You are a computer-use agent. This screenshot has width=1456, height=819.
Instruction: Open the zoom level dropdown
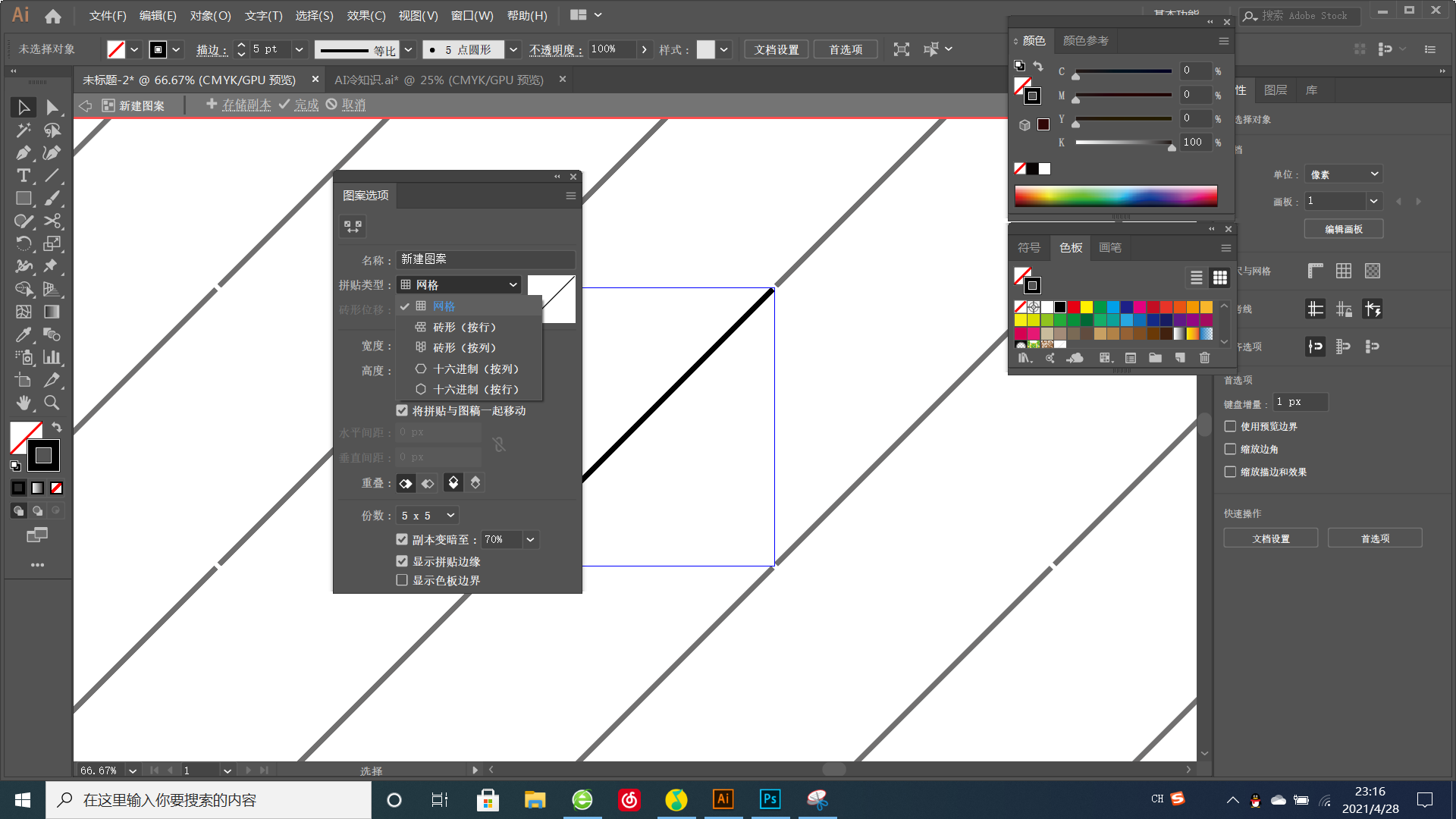[133, 770]
